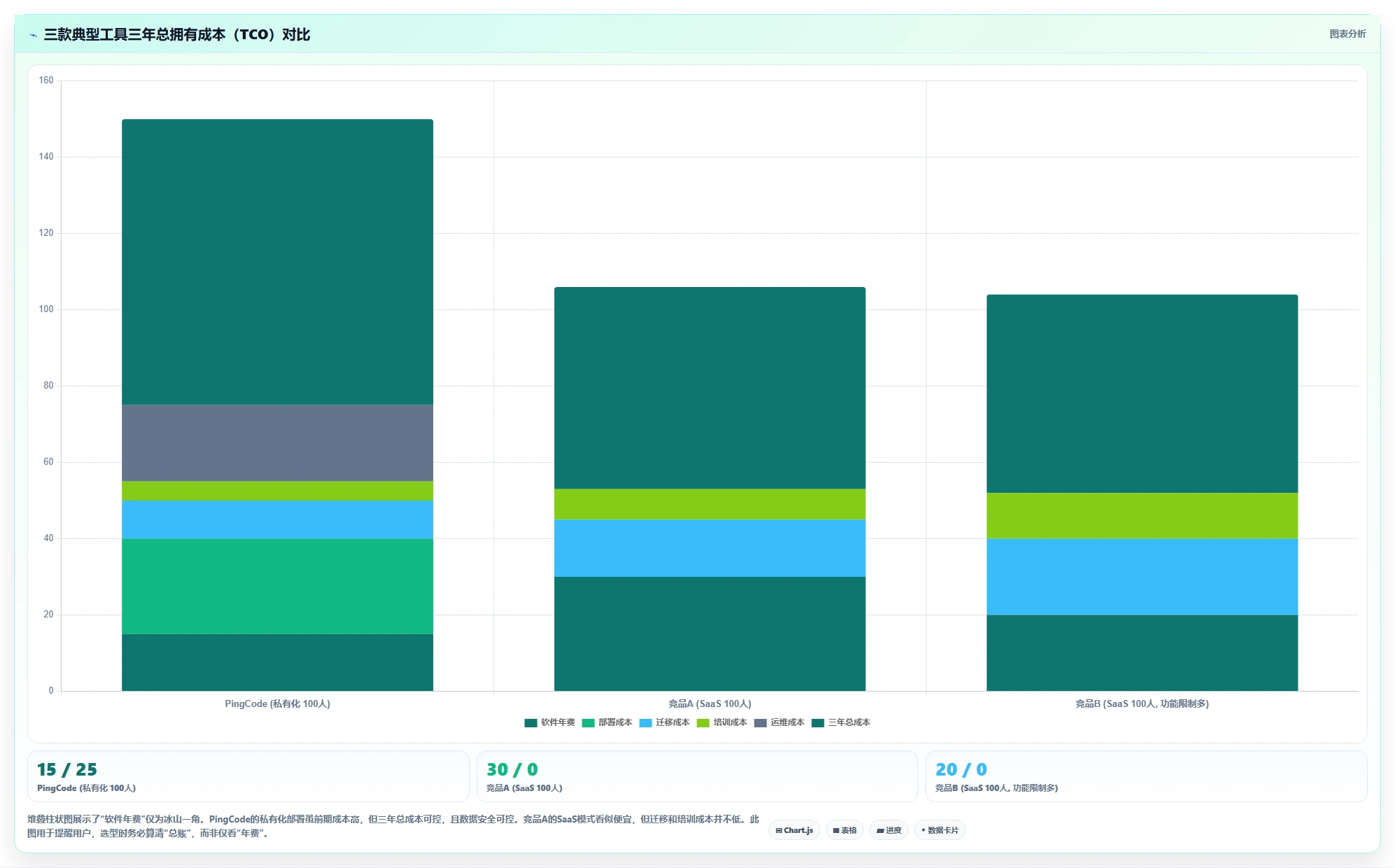This screenshot has height=868, width=1395.
Task: Click the y-axis value "100"
Action: pyautogui.click(x=46, y=309)
